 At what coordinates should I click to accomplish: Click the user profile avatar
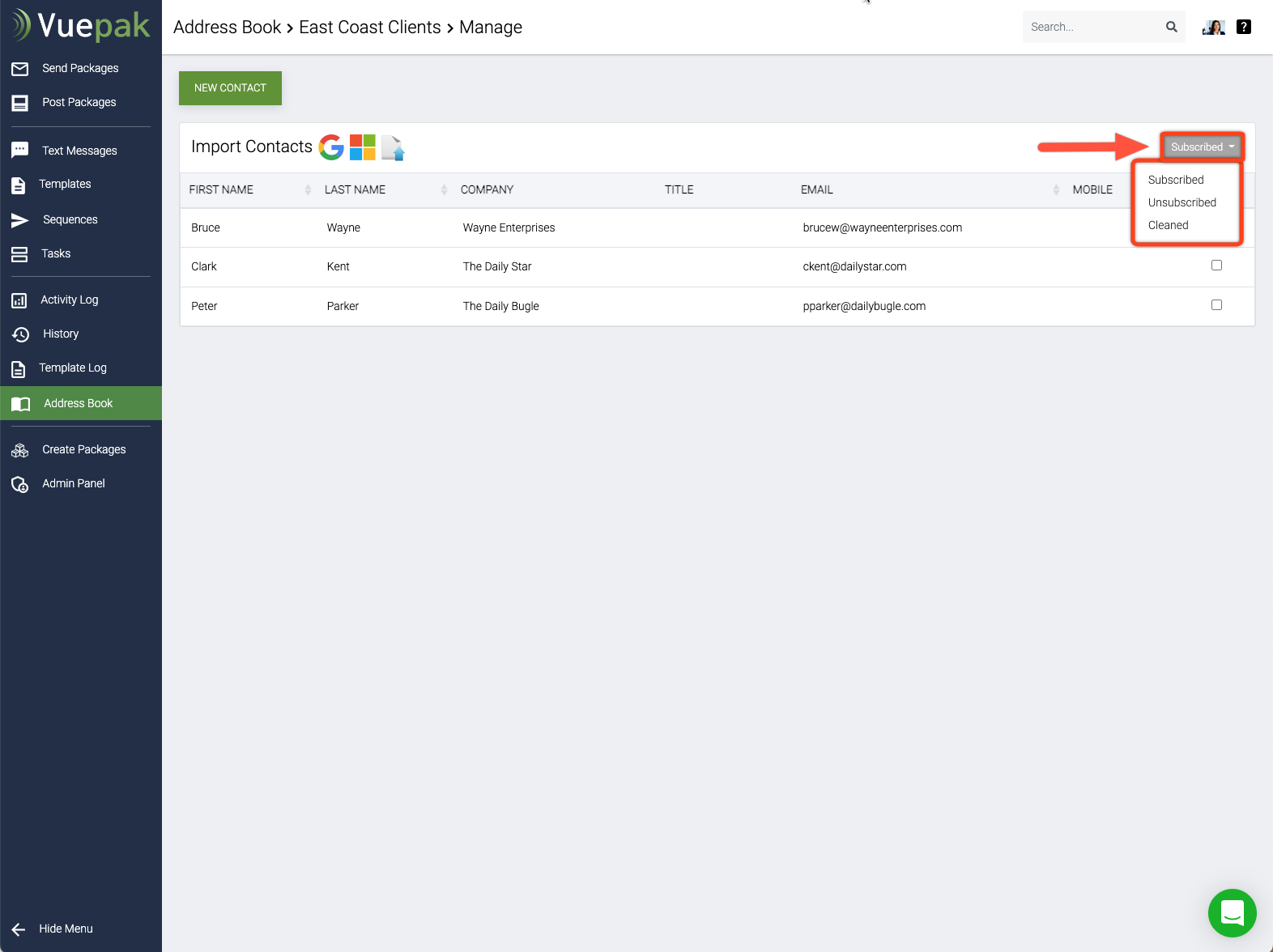click(1213, 27)
